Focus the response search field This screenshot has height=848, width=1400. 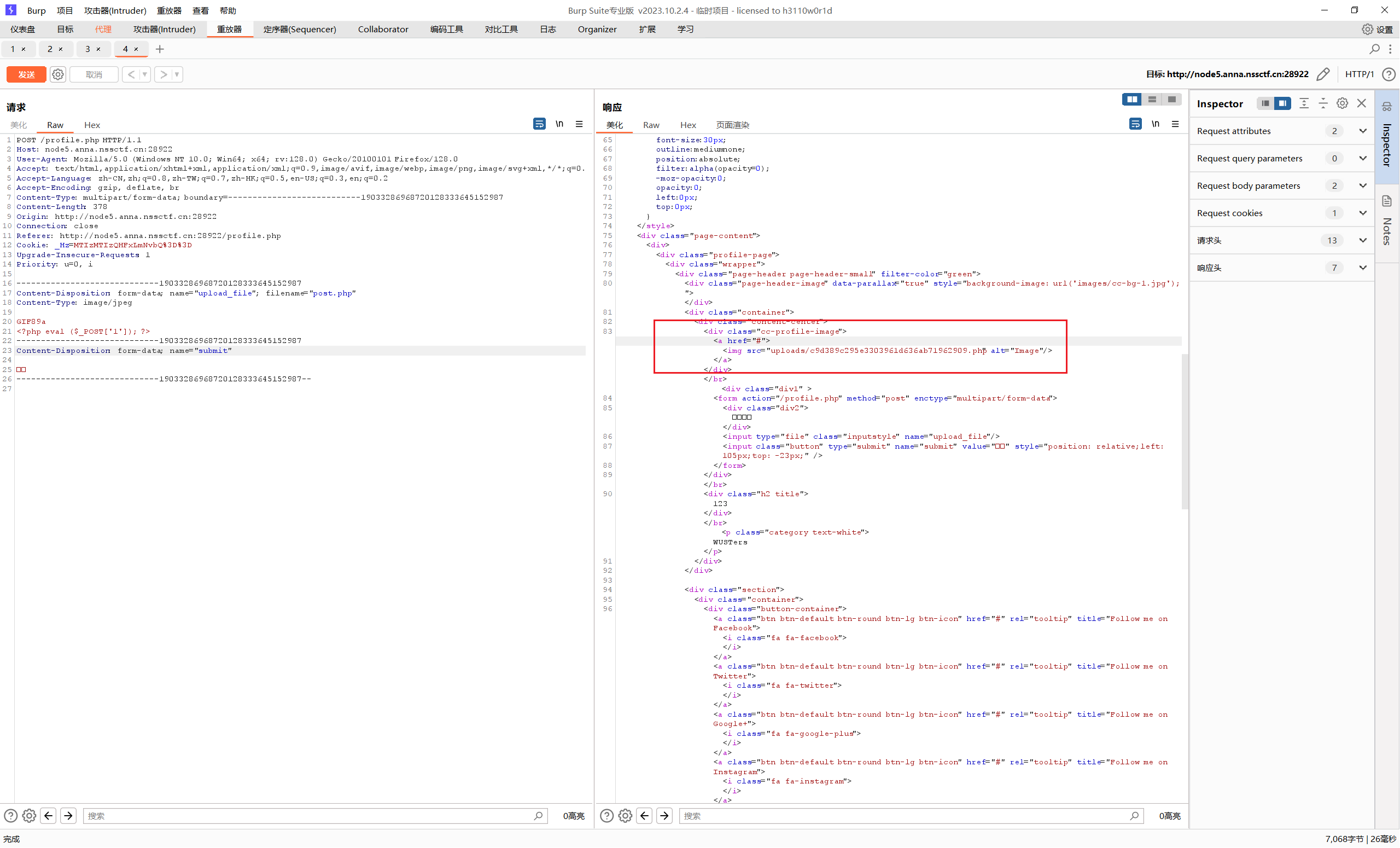pyautogui.click(x=911, y=816)
